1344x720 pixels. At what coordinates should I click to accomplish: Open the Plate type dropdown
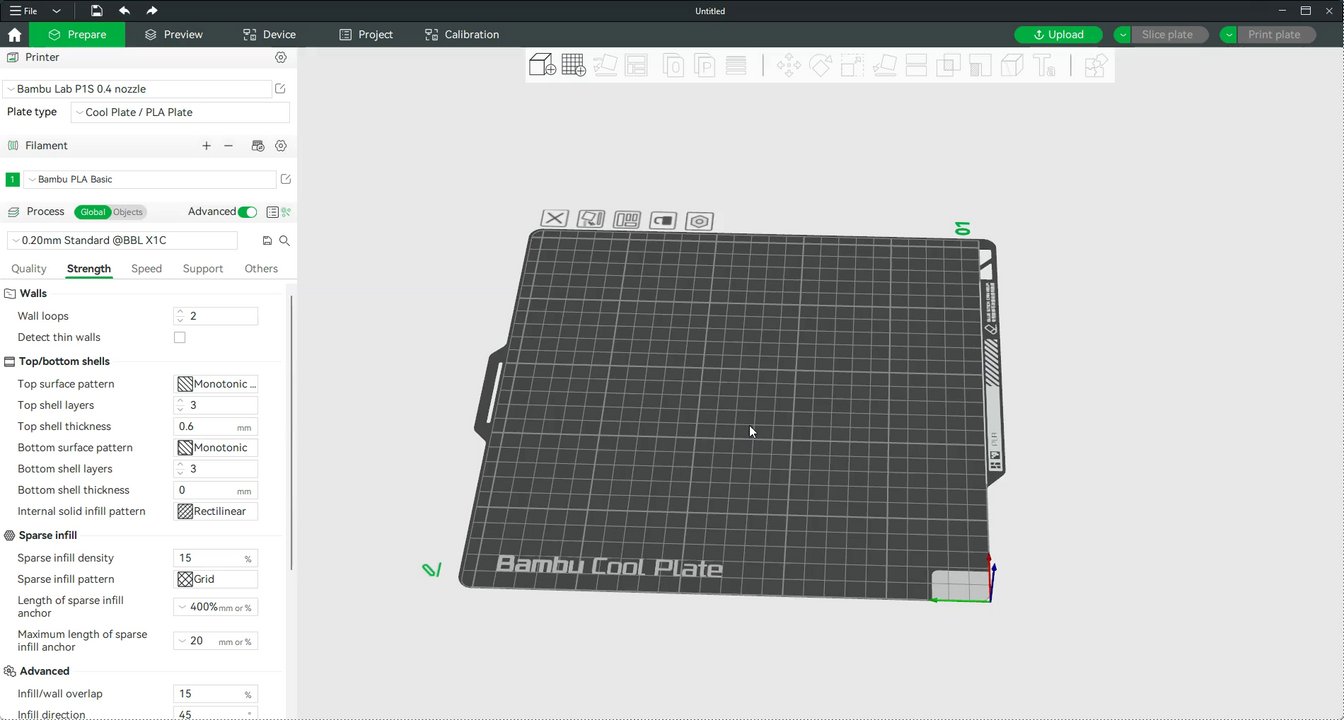tap(180, 112)
